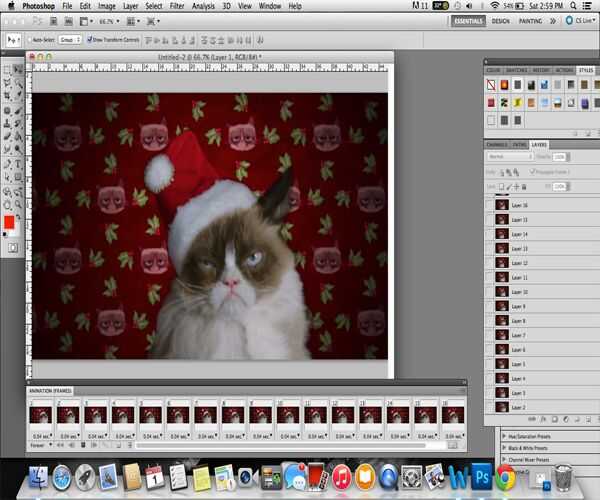Toggle visibility of Layer 7
This screenshot has width=600, height=500.
489,335
